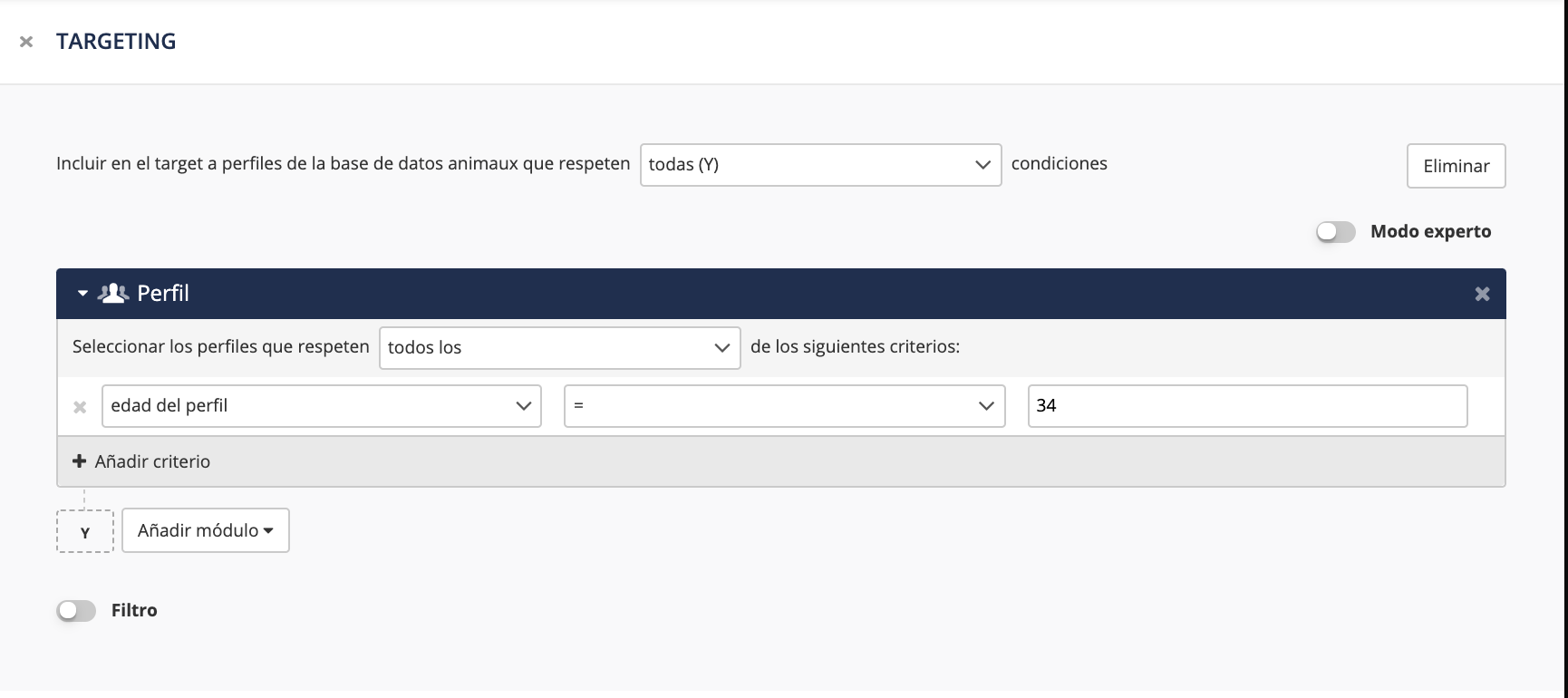Open the todos los criteria dropdown
Viewport: 1568px width, 698px height.
pyautogui.click(x=559, y=348)
